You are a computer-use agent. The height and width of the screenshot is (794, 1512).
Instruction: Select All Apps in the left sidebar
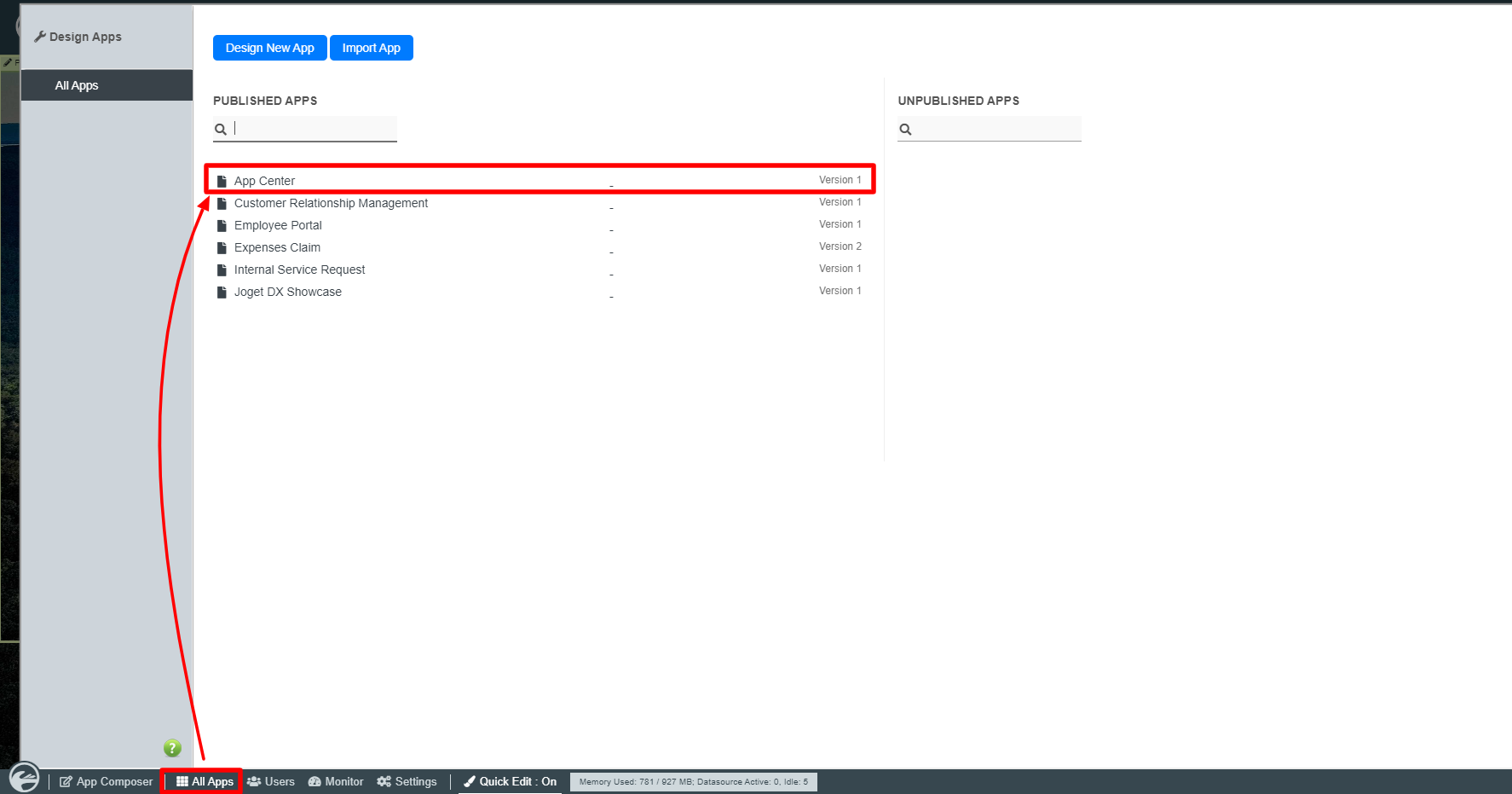(x=107, y=85)
